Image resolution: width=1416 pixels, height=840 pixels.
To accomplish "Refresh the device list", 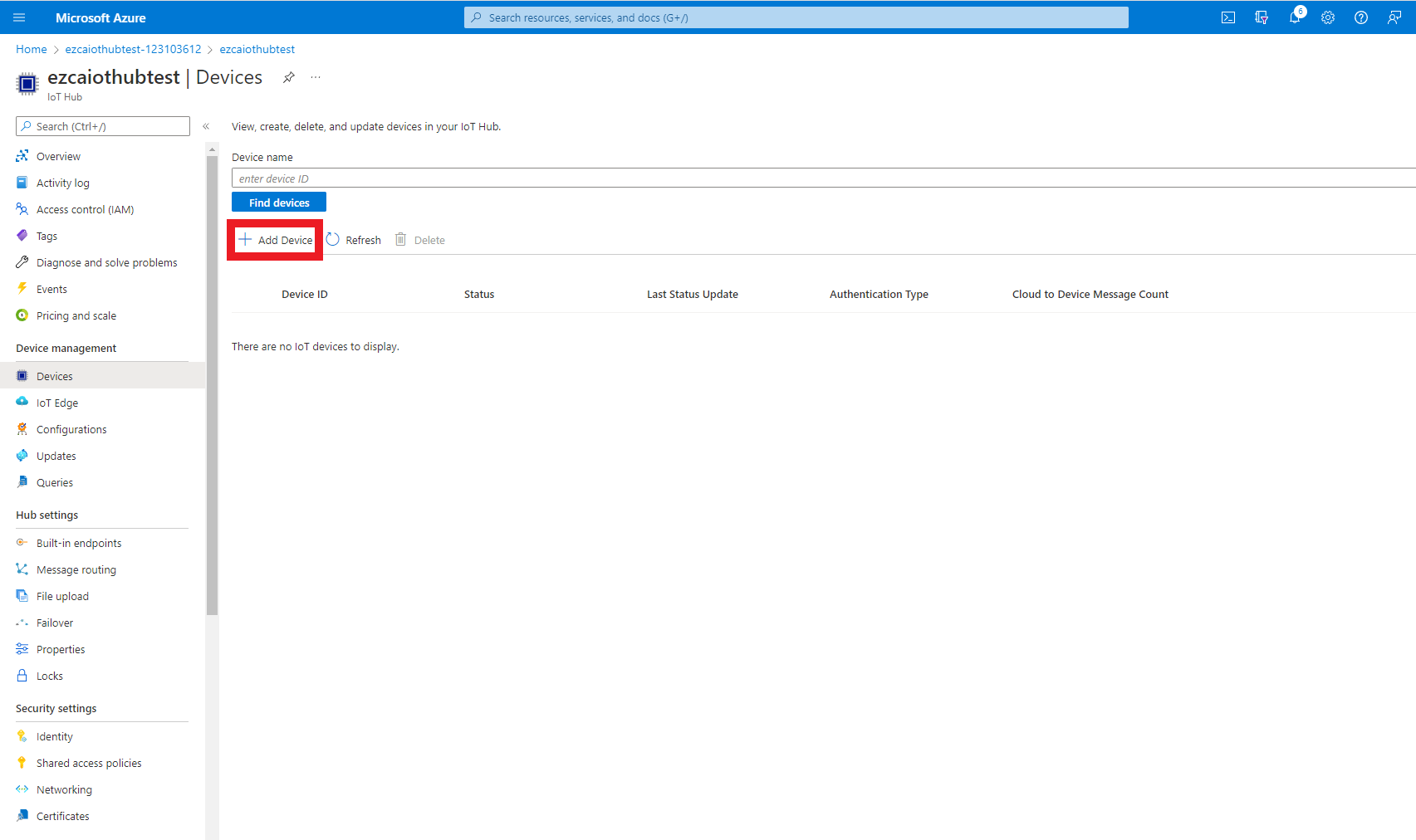I will (x=354, y=240).
